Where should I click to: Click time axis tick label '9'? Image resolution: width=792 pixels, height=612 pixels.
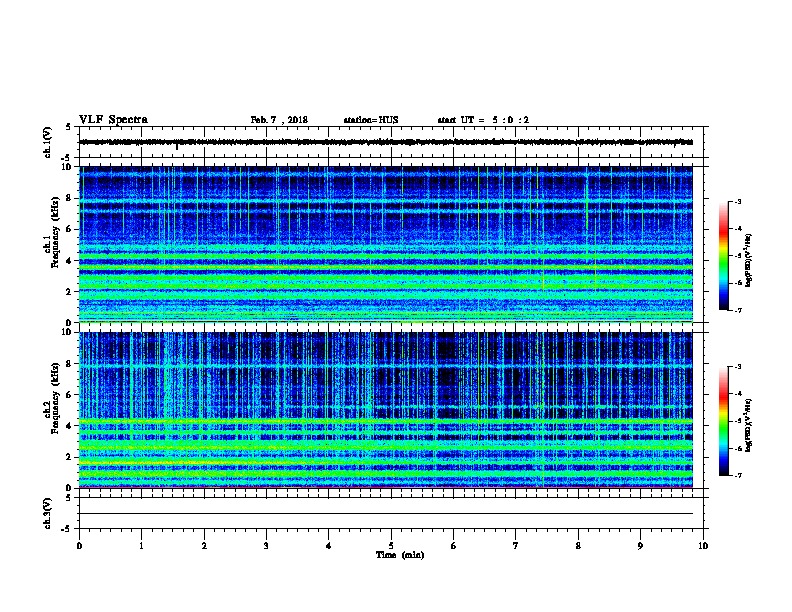point(640,546)
